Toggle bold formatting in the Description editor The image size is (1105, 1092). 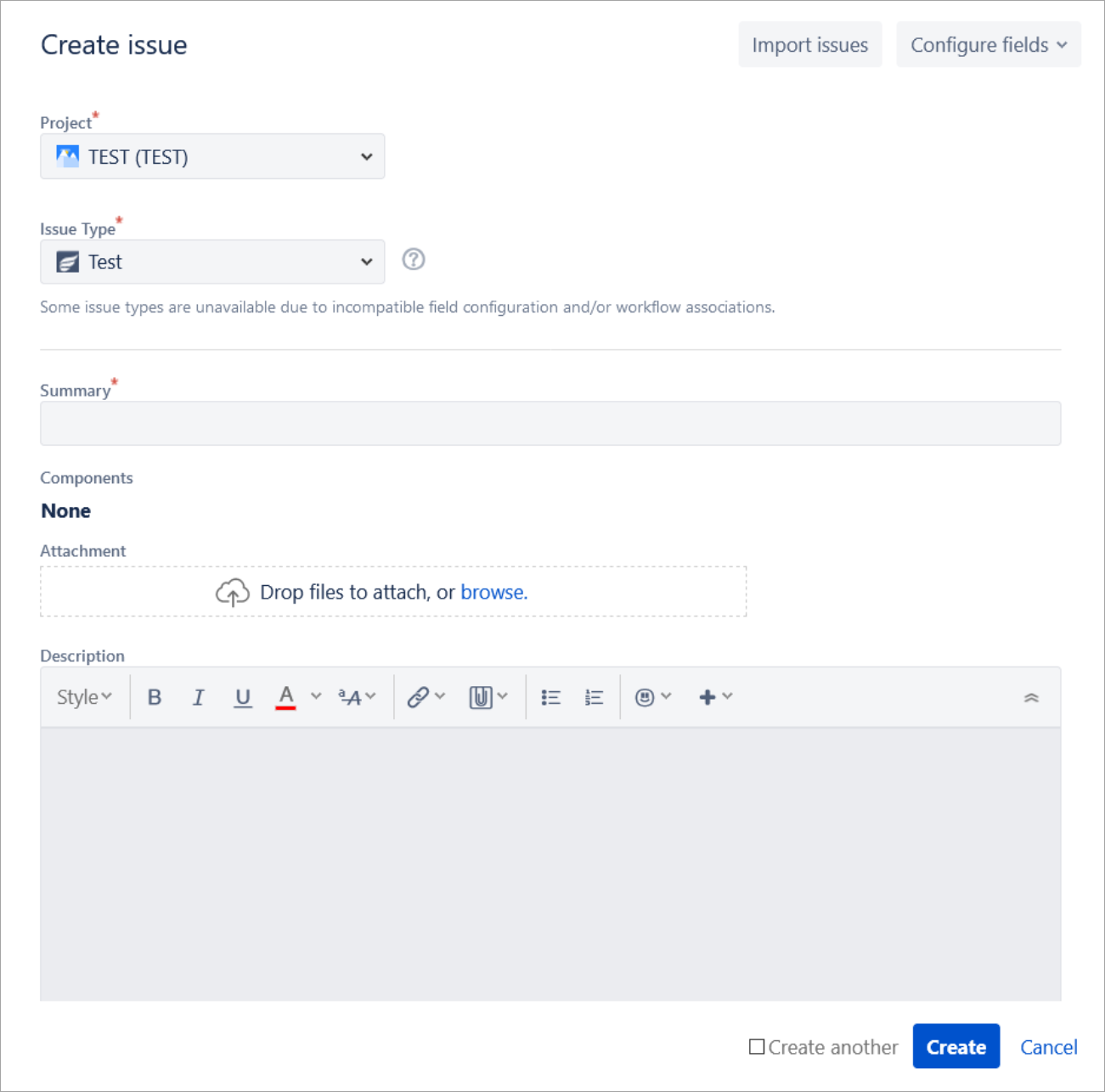[x=155, y=696]
